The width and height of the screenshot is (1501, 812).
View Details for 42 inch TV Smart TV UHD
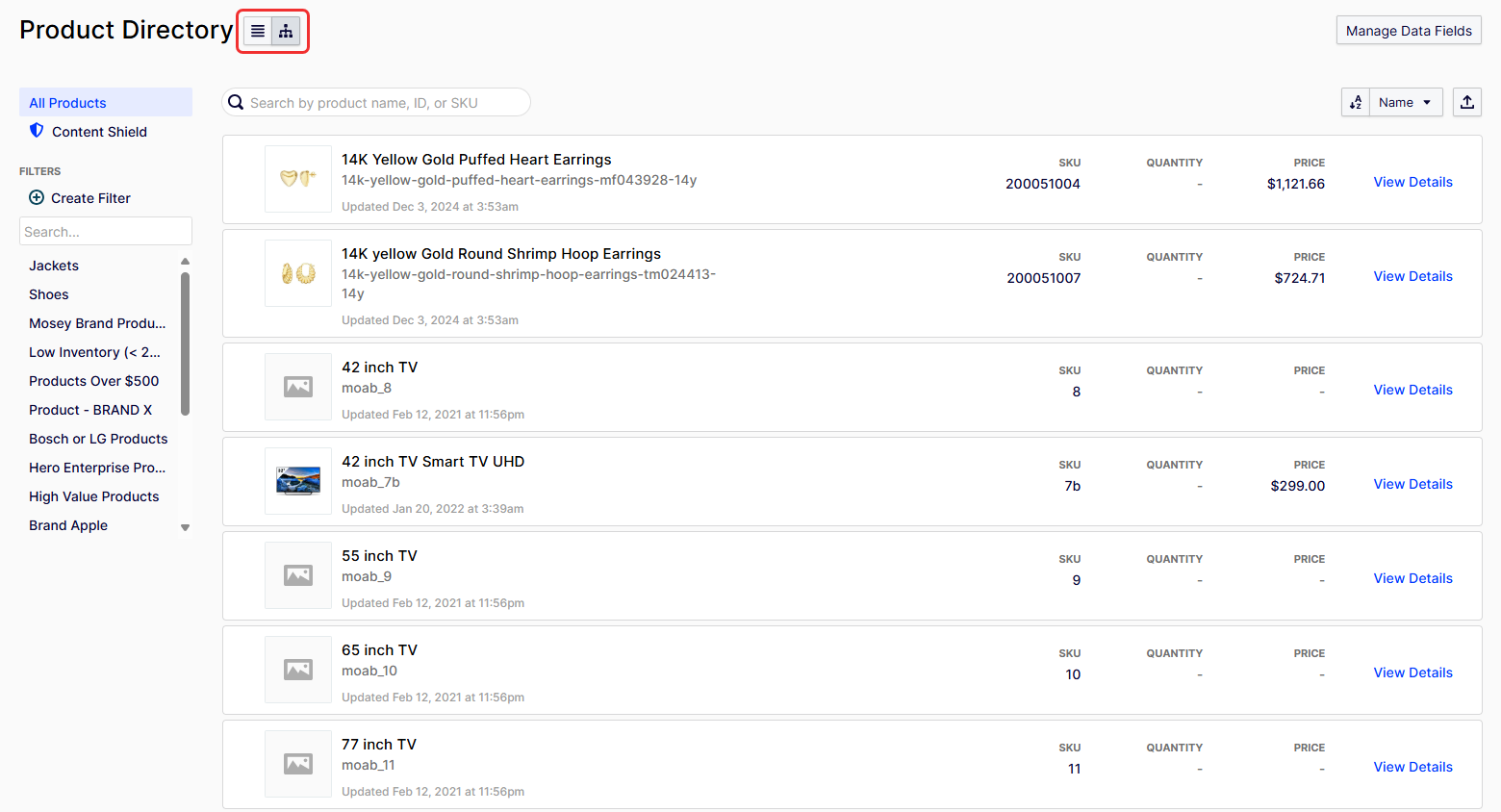tap(1412, 484)
